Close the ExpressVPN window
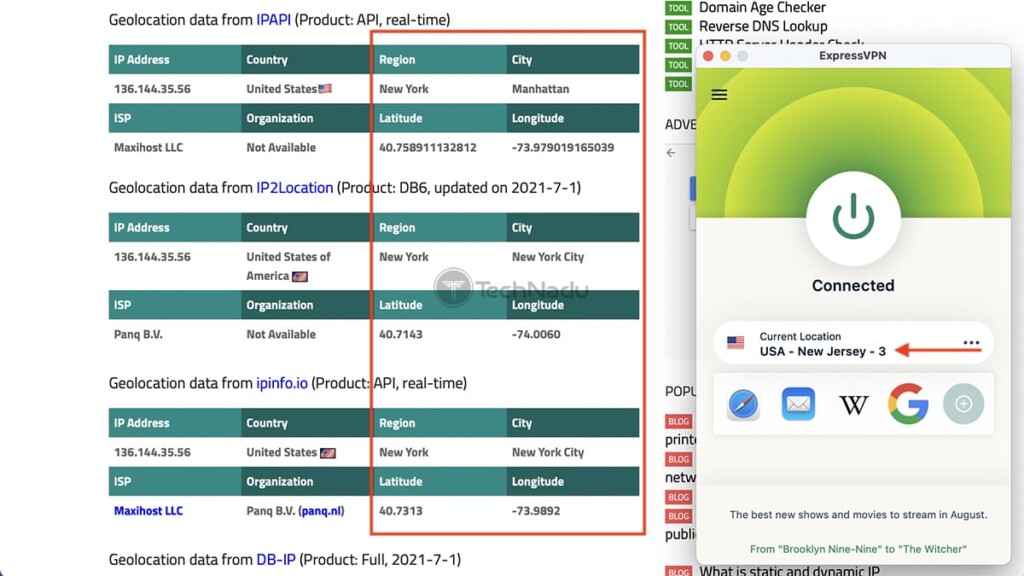 tap(708, 56)
